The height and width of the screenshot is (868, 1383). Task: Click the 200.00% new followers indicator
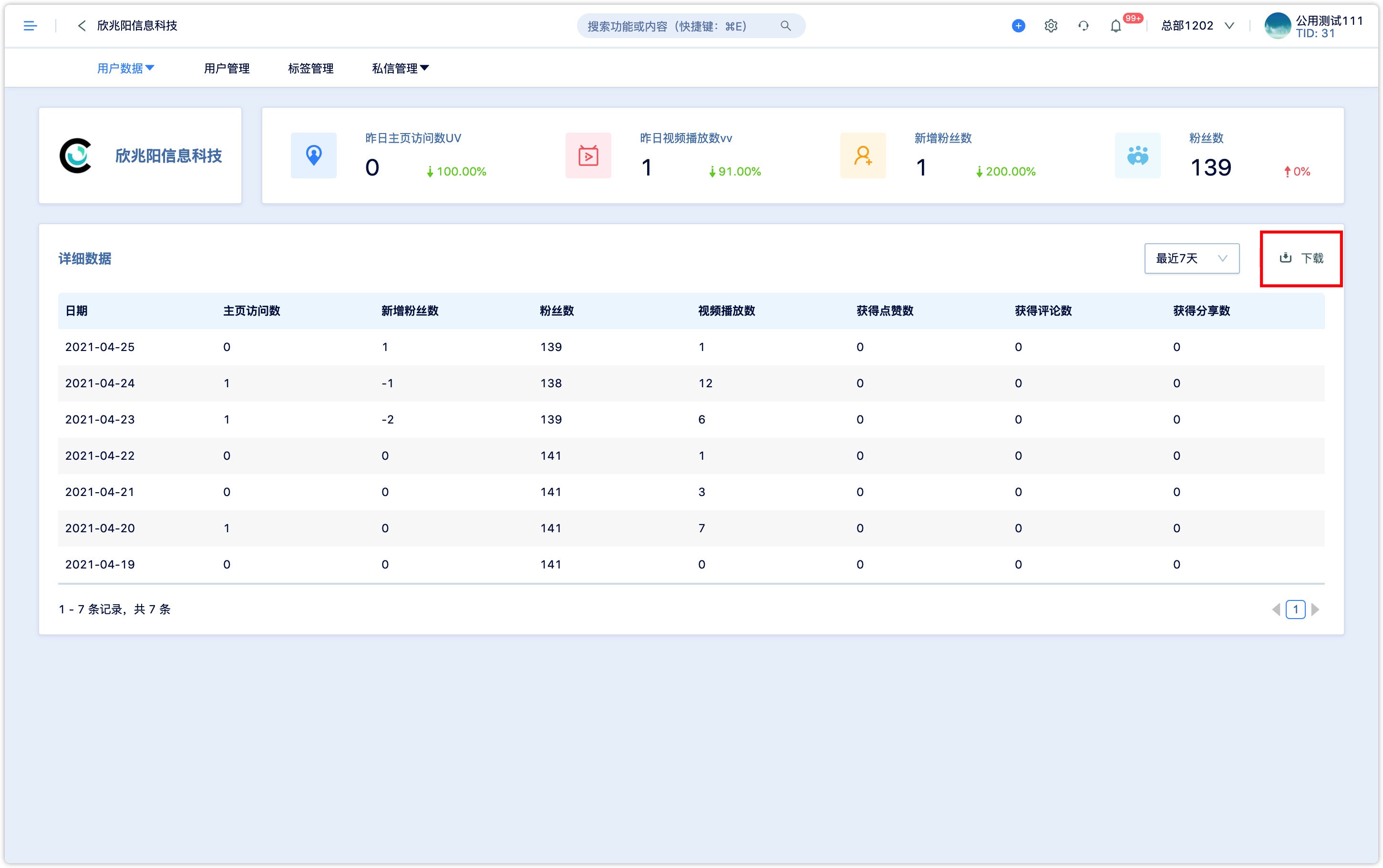[x=1005, y=171]
